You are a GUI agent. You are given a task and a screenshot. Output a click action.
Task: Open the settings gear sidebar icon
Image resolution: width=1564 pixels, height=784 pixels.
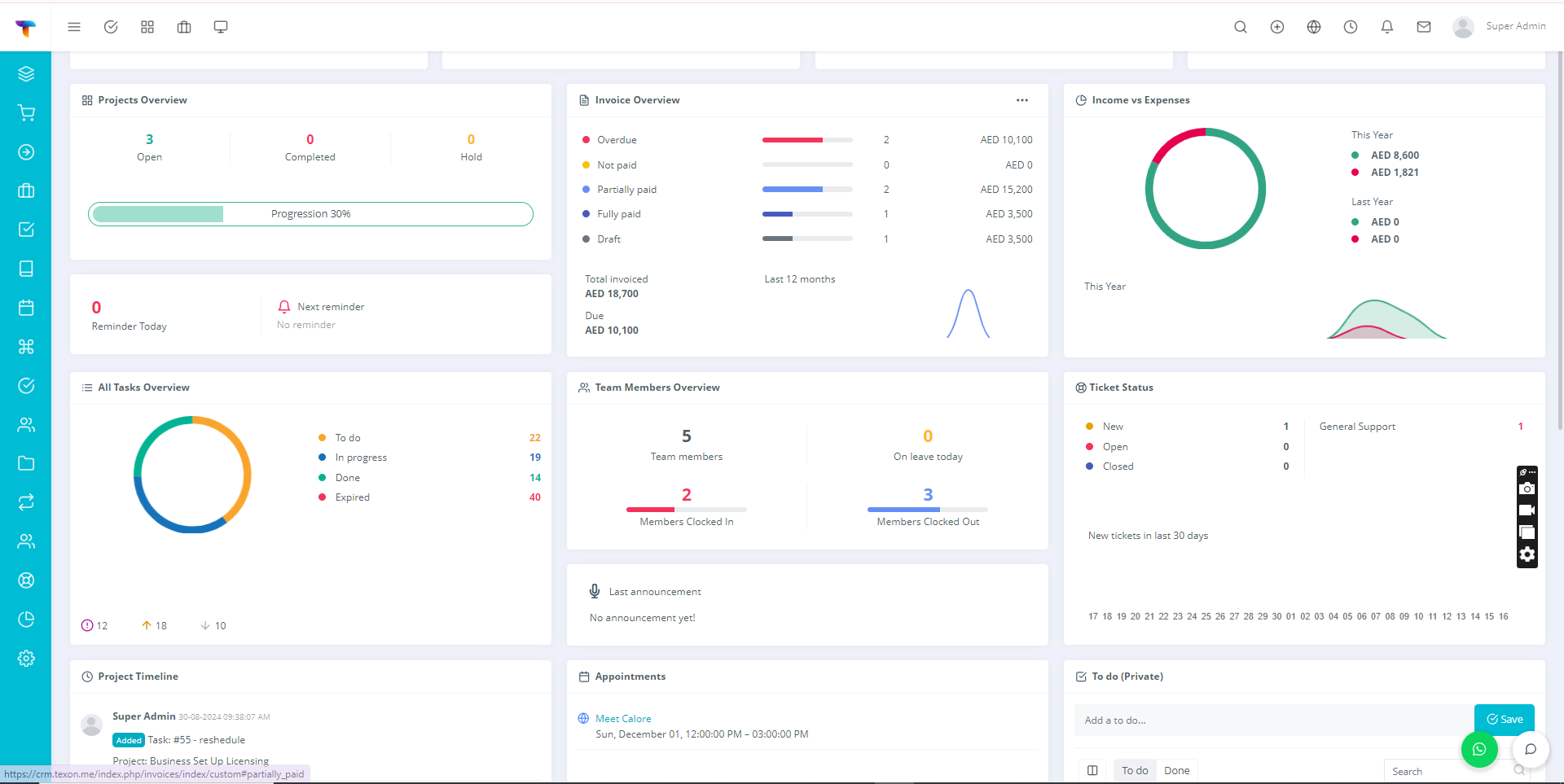pyautogui.click(x=26, y=659)
